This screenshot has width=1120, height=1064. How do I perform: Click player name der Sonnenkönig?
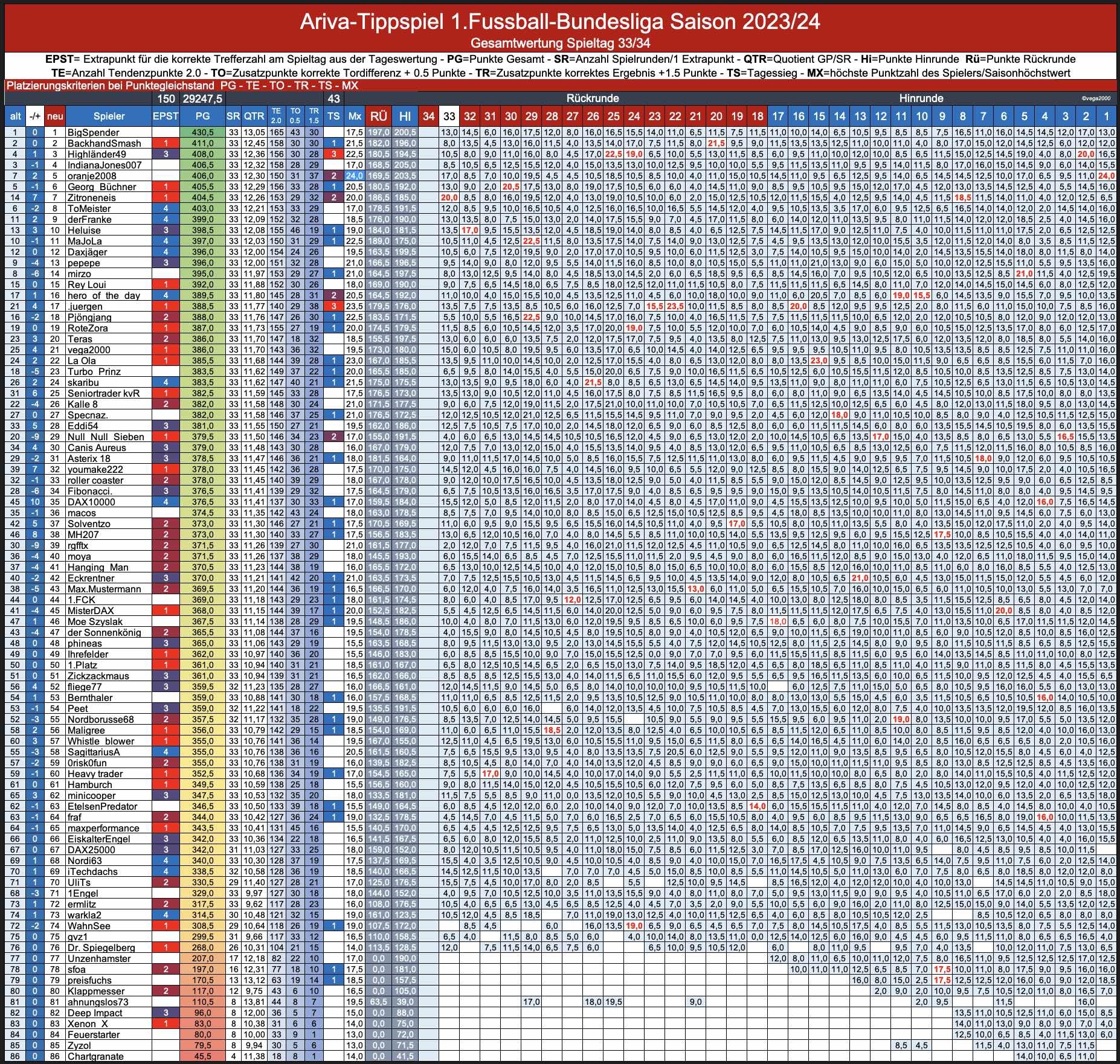pos(104,632)
